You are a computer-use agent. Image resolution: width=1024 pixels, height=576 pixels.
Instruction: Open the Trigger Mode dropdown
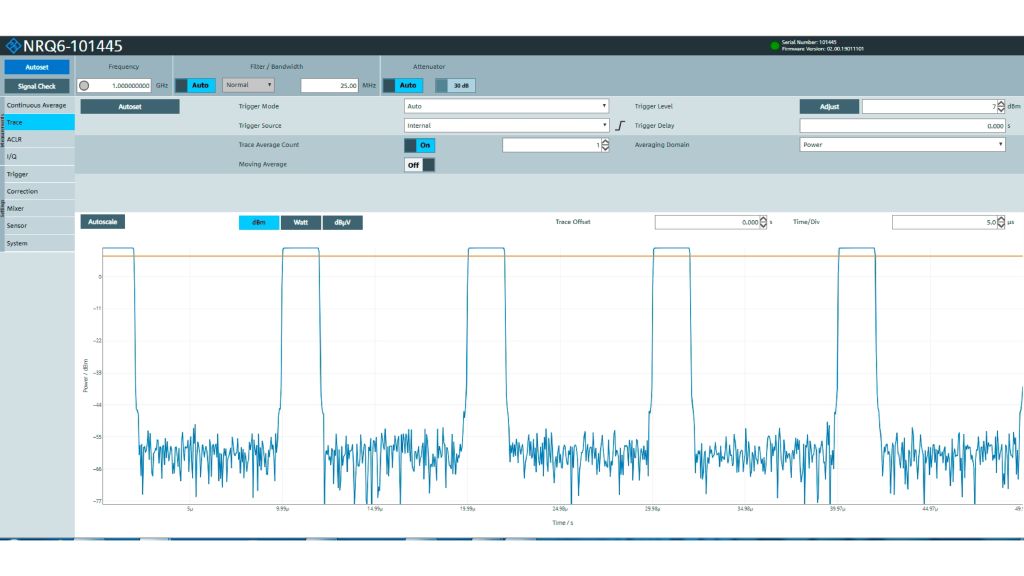point(506,106)
